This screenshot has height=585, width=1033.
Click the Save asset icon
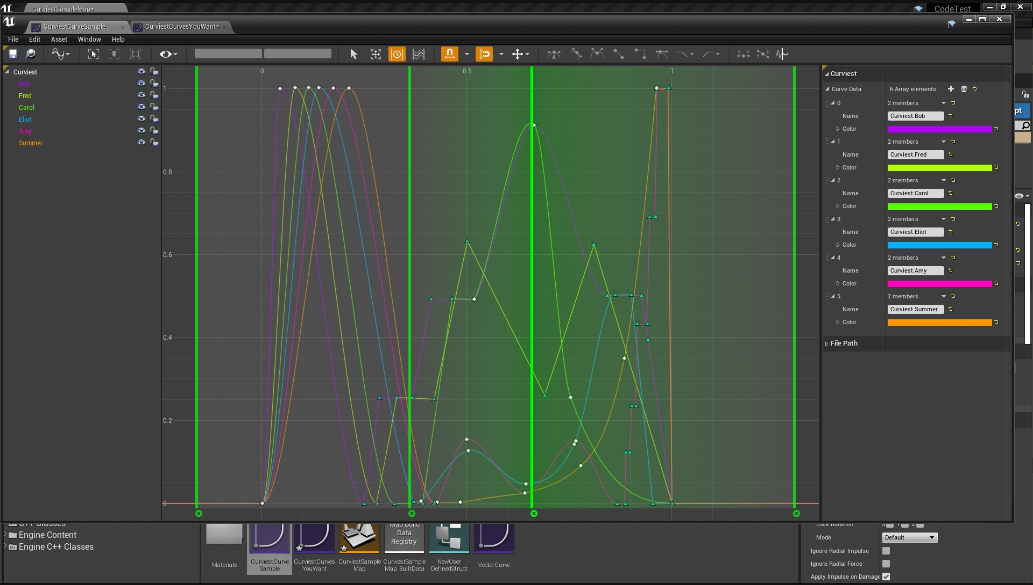pos(13,54)
